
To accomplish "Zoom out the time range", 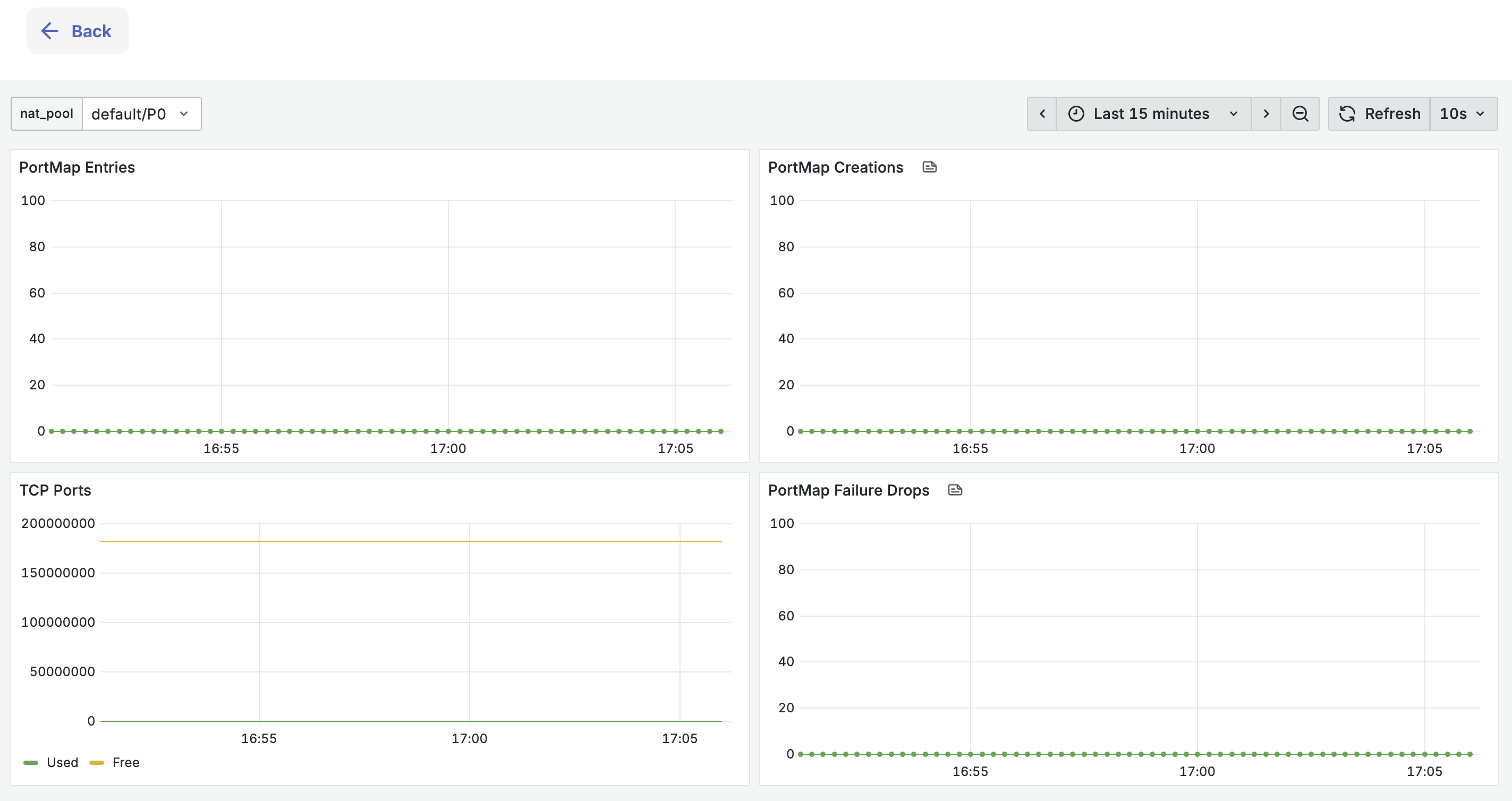I will point(1300,114).
